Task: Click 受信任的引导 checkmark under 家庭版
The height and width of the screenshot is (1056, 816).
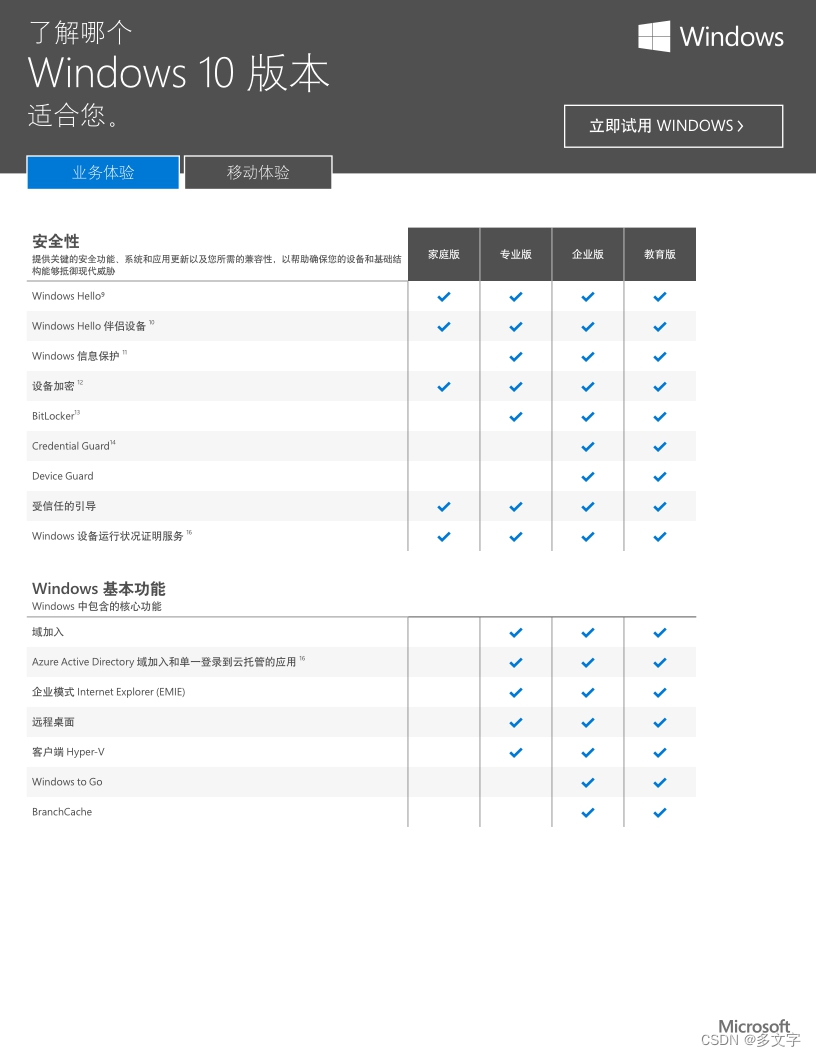Action: [x=444, y=506]
